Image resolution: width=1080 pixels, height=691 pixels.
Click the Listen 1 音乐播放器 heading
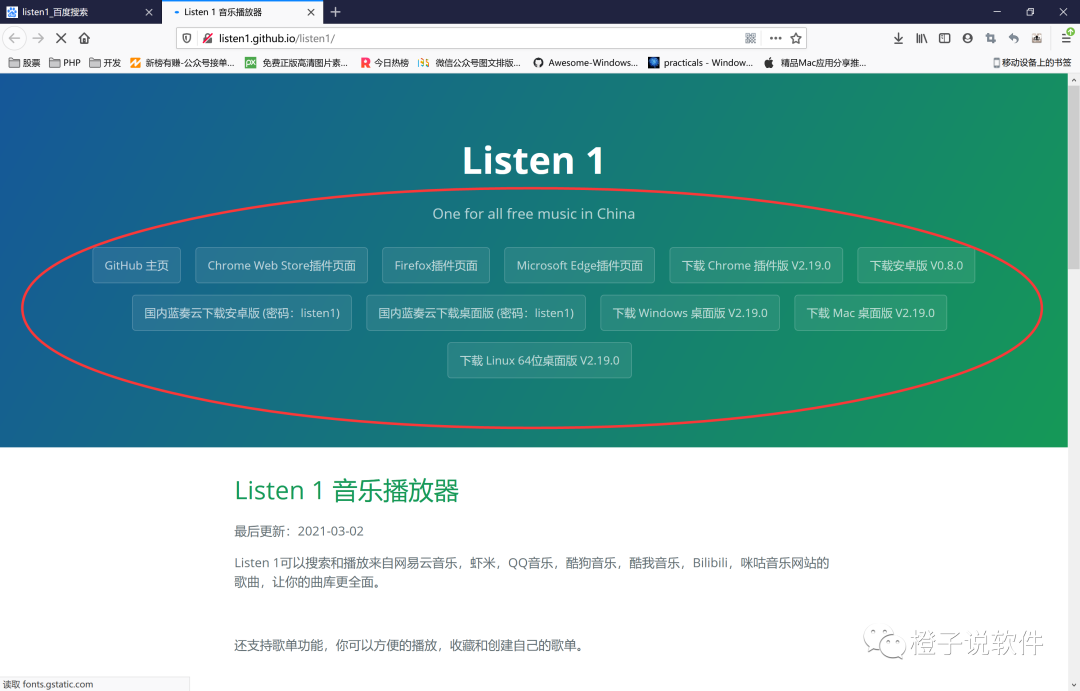click(346, 491)
